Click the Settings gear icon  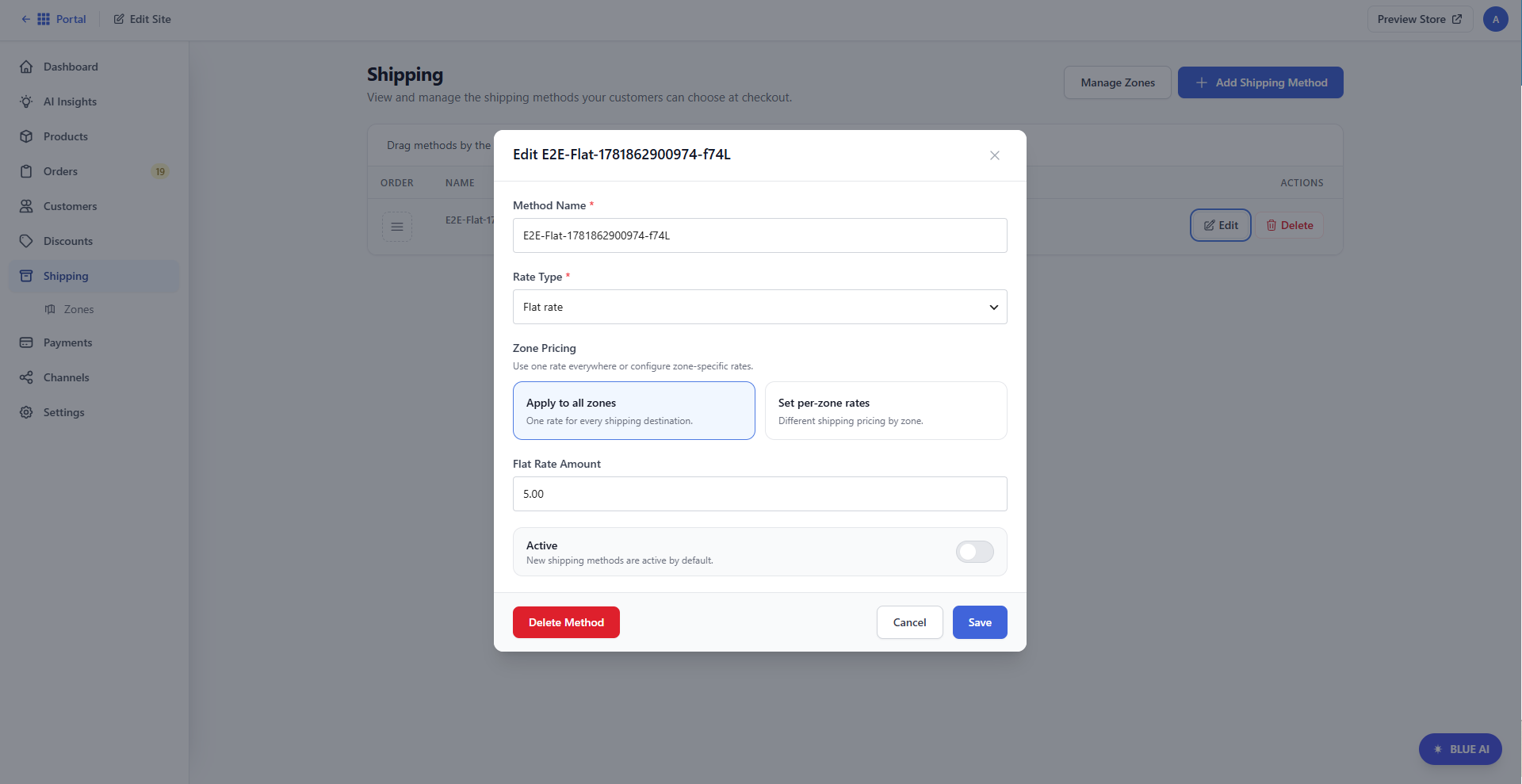(x=26, y=412)
